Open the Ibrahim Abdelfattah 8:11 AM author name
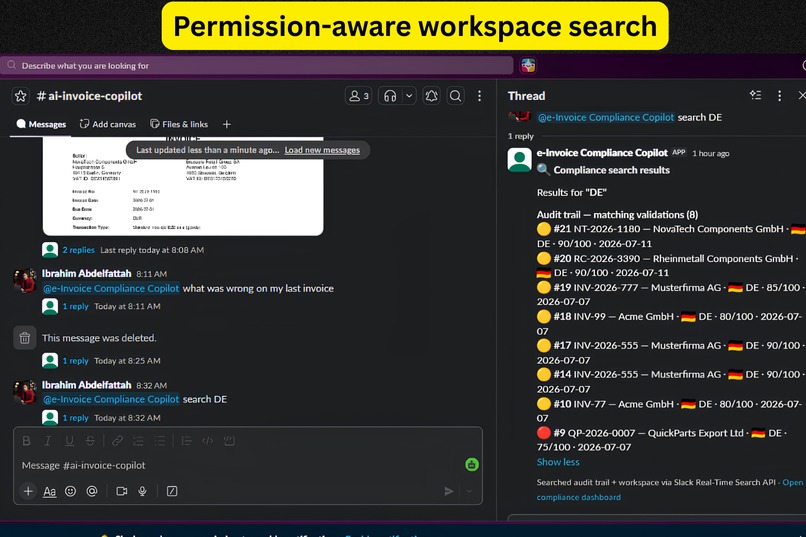This screenshot has height=537, width=806. [86, 273]
